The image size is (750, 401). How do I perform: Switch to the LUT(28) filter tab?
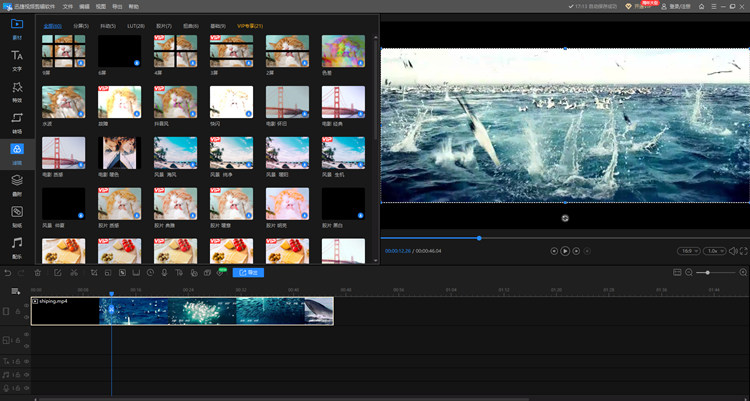[x=135, y=24]
